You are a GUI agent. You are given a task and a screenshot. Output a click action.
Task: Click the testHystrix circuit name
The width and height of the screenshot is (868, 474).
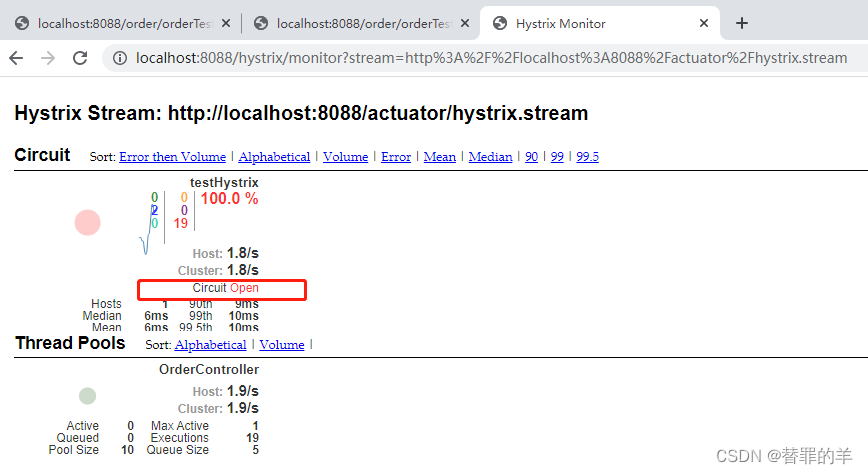(224, 182)
